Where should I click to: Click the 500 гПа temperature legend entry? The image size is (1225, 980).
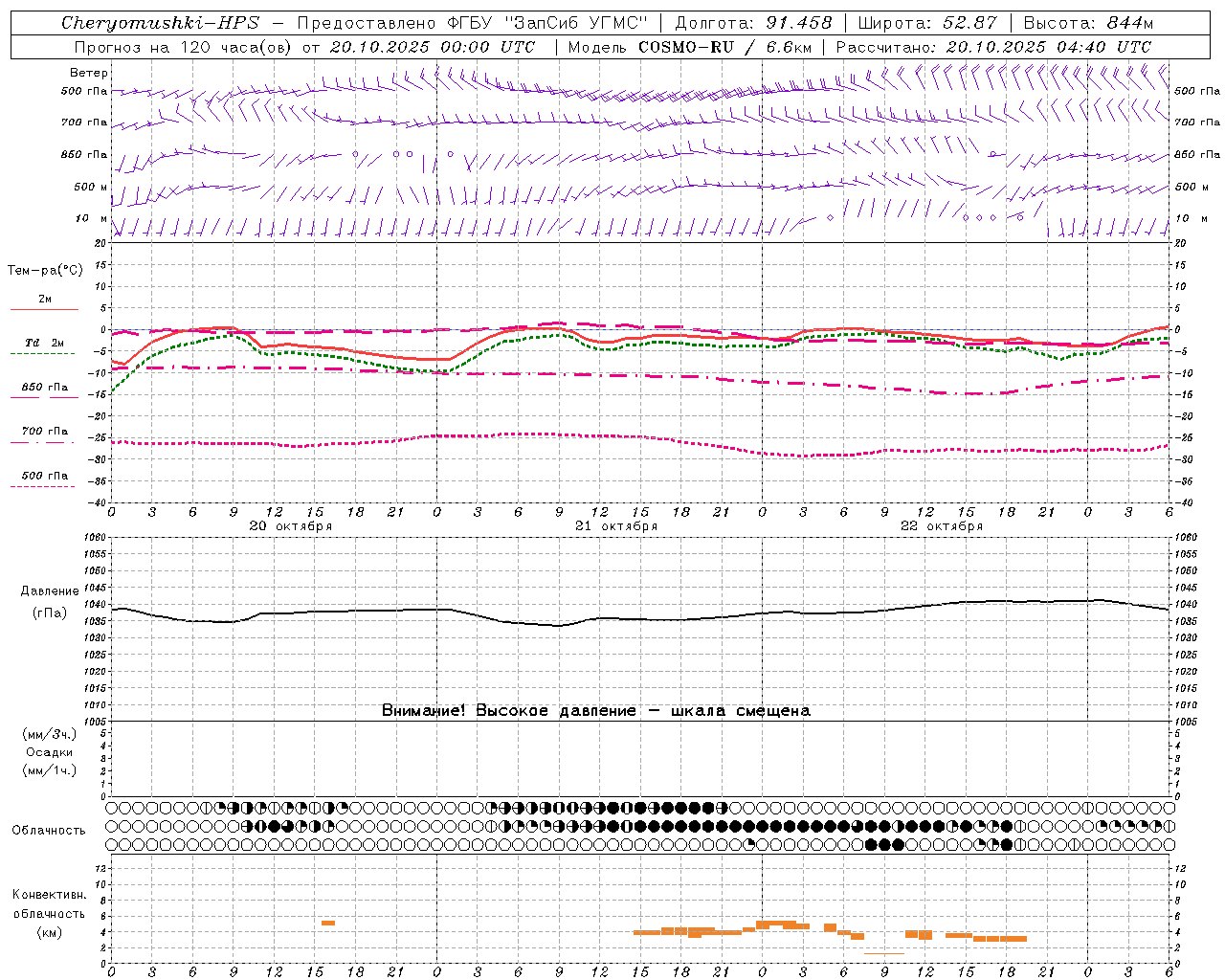pyautogui.click(x=45, y=476)
